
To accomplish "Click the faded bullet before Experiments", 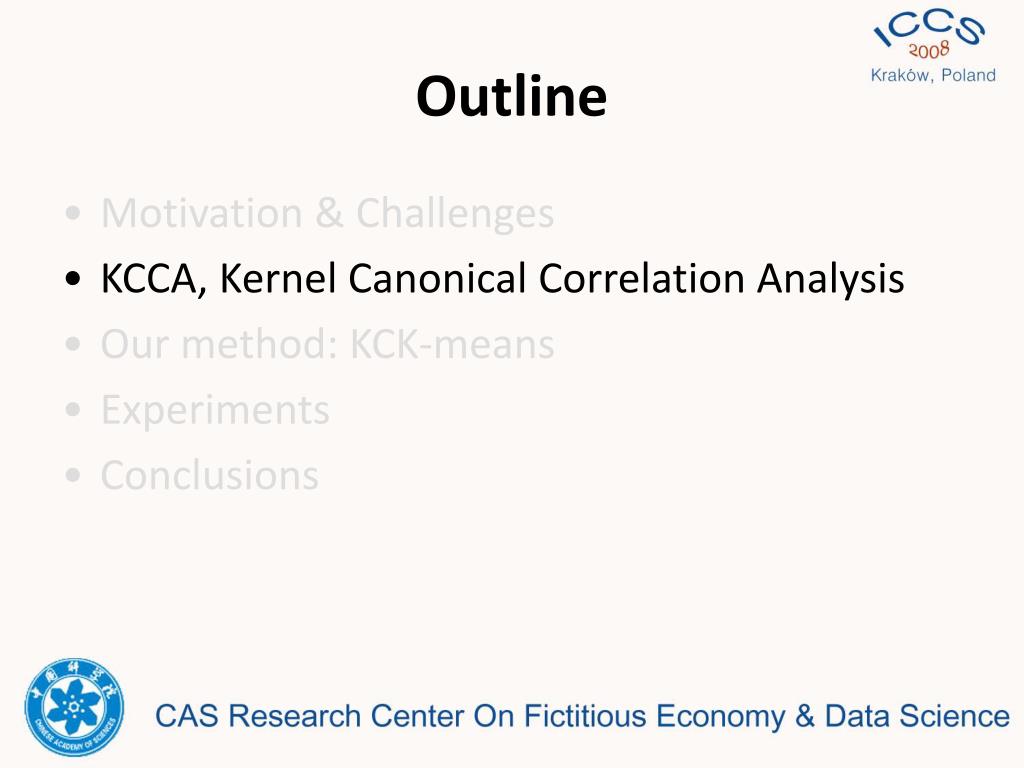I will click(x=73, y=410).
